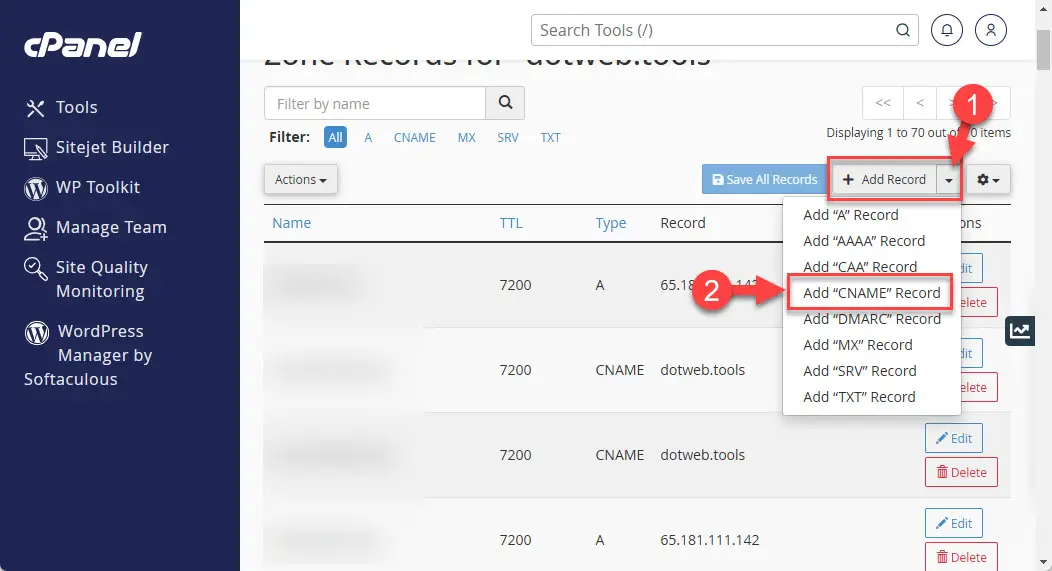
Task: Click the Sitejet Builder monitor icon
Action: (x=36, y=148)
